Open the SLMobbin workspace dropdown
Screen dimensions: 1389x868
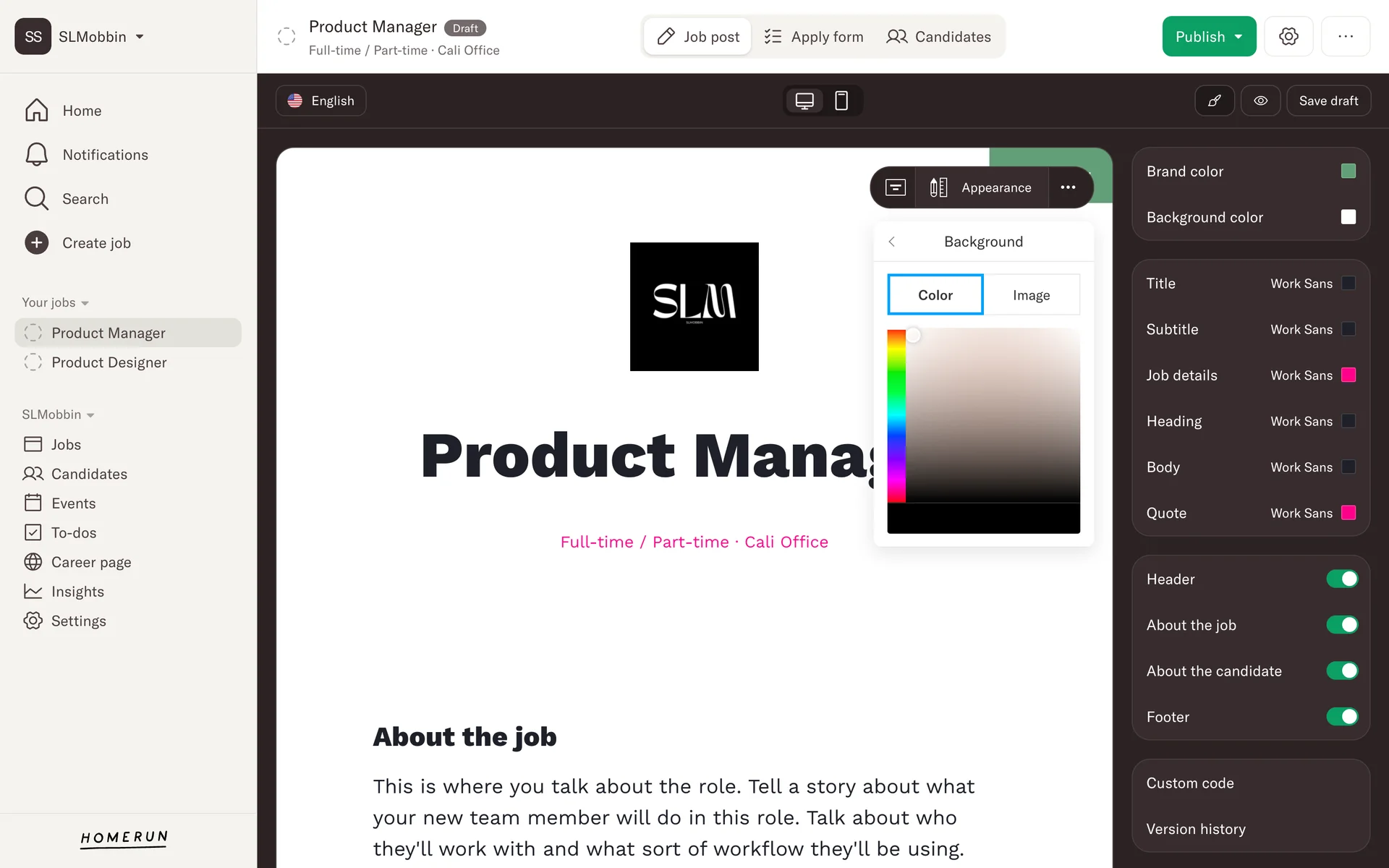click(x=101, y=36)
